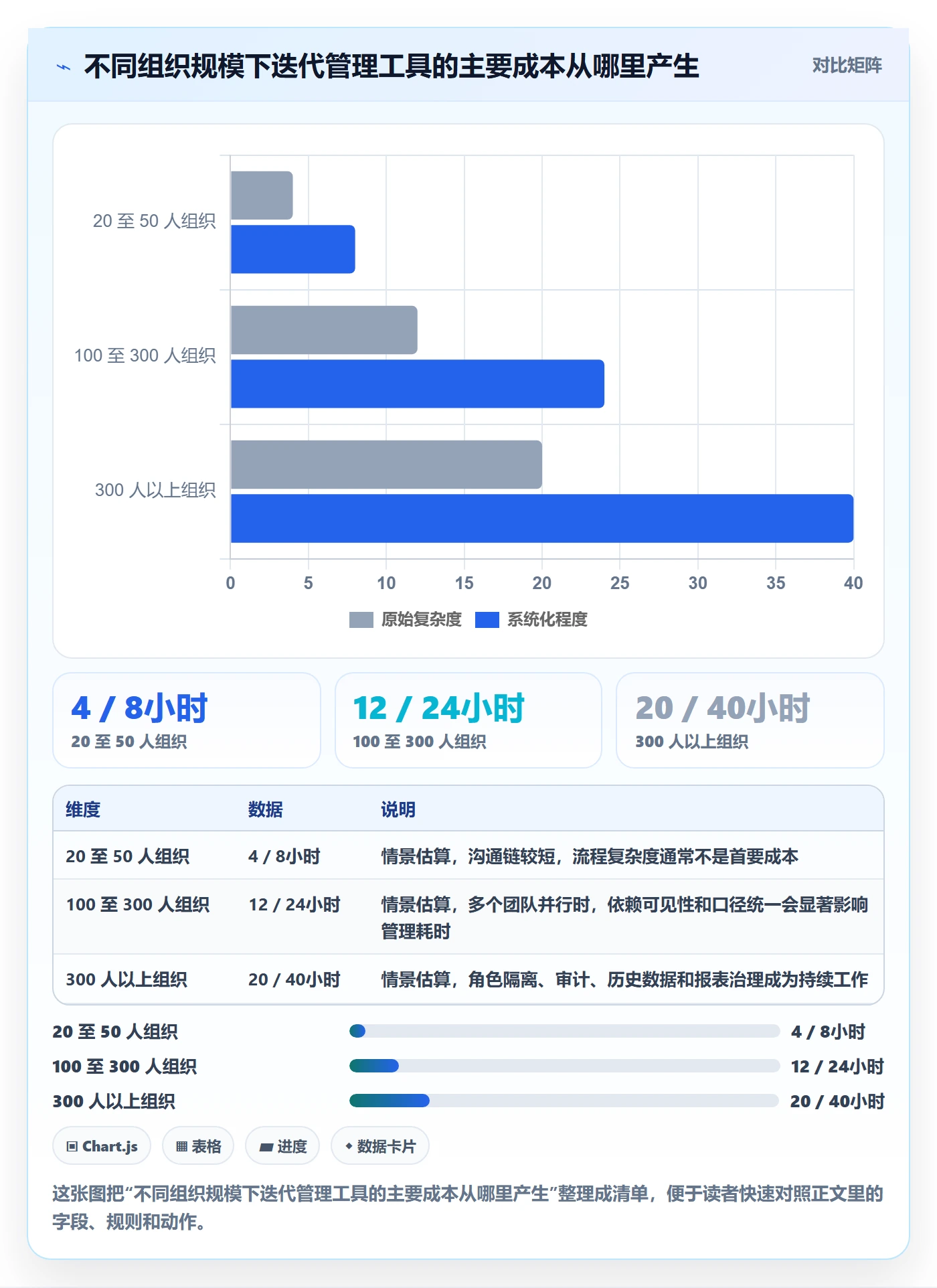Click the progress bar for 20 至 50 人组织
The width and height of the screenshot is (937, 1288).
[565, 1031]
